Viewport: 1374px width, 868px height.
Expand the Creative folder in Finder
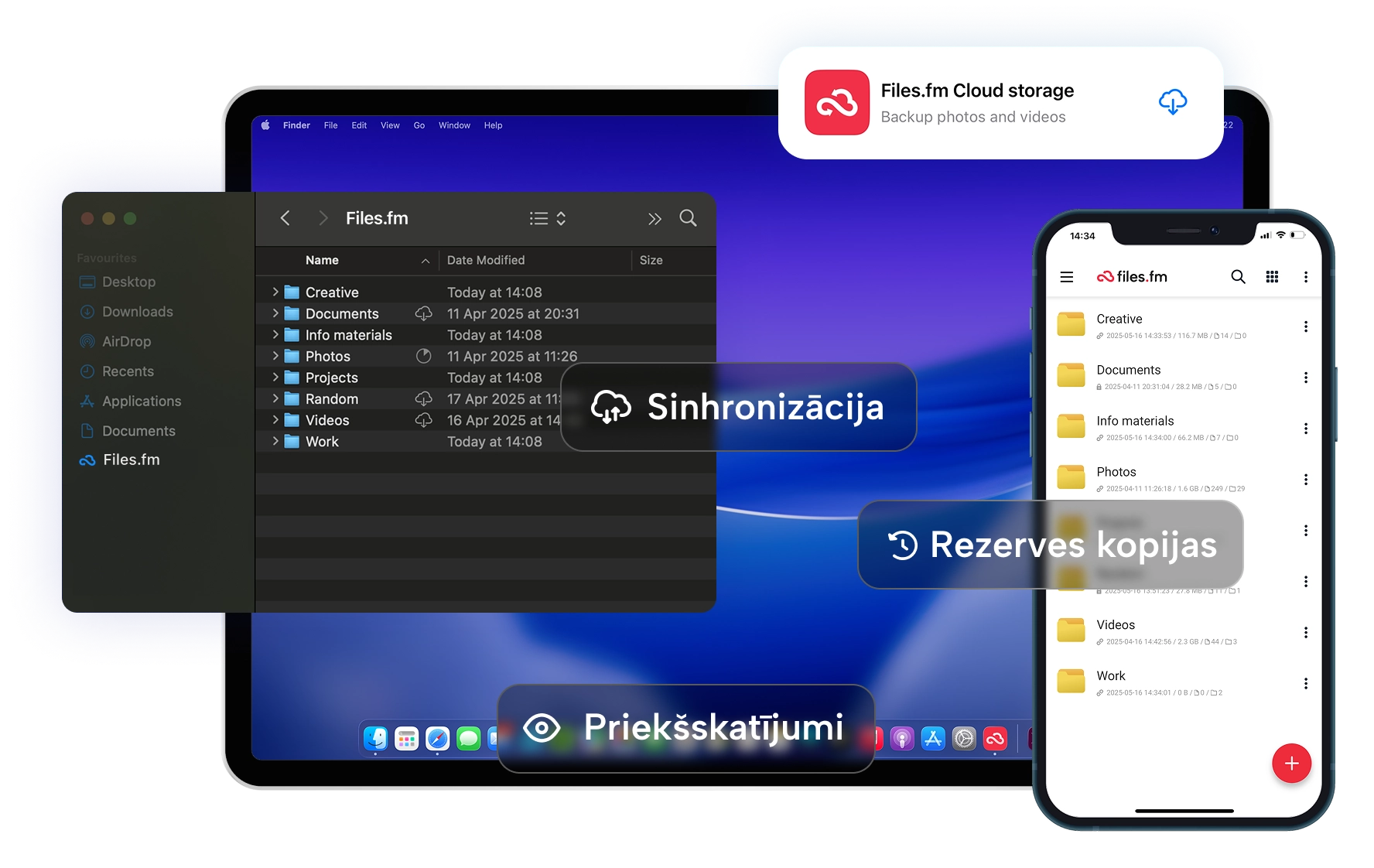coord(275,292)
